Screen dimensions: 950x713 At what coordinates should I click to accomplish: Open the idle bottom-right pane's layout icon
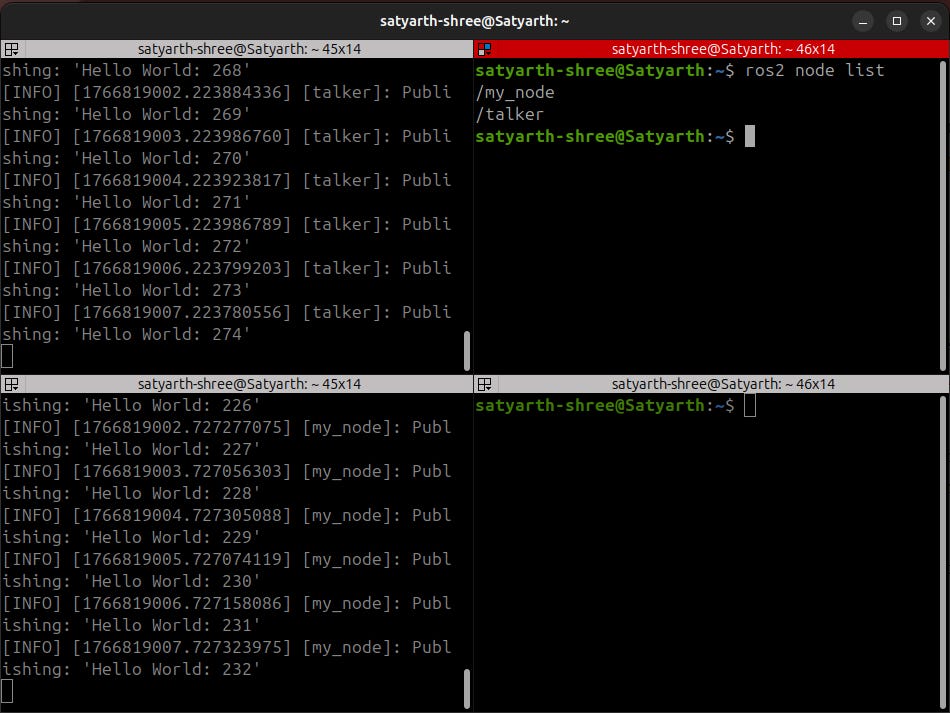(485, 384)
